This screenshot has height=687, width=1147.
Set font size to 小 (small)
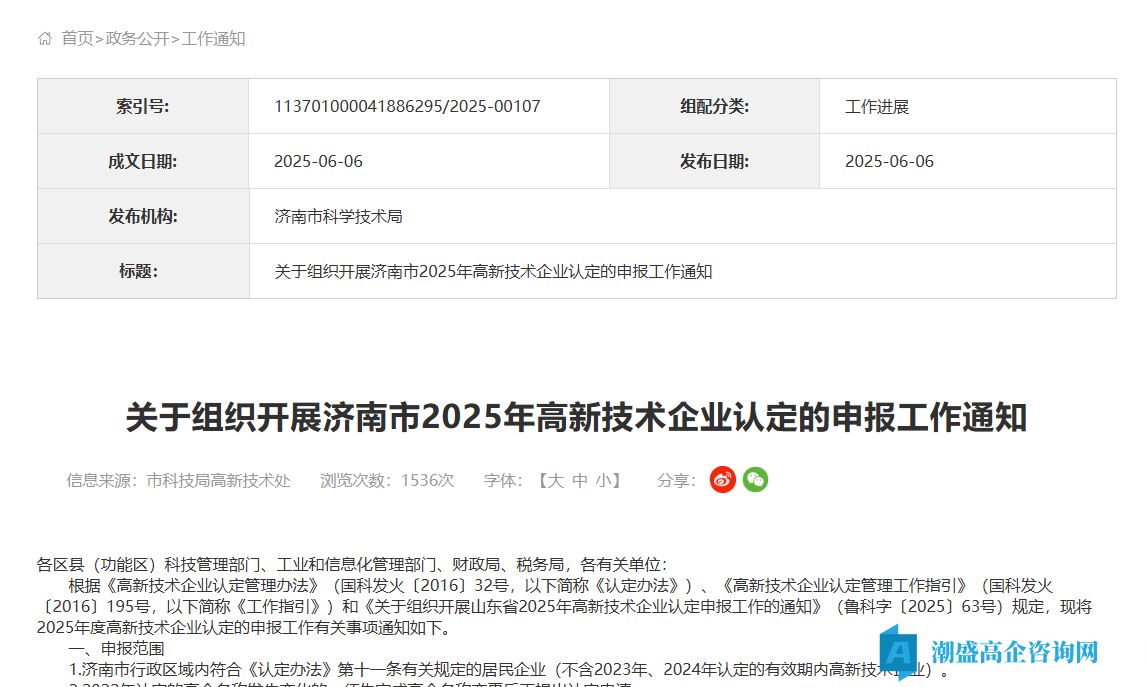(x=604, y=481)
